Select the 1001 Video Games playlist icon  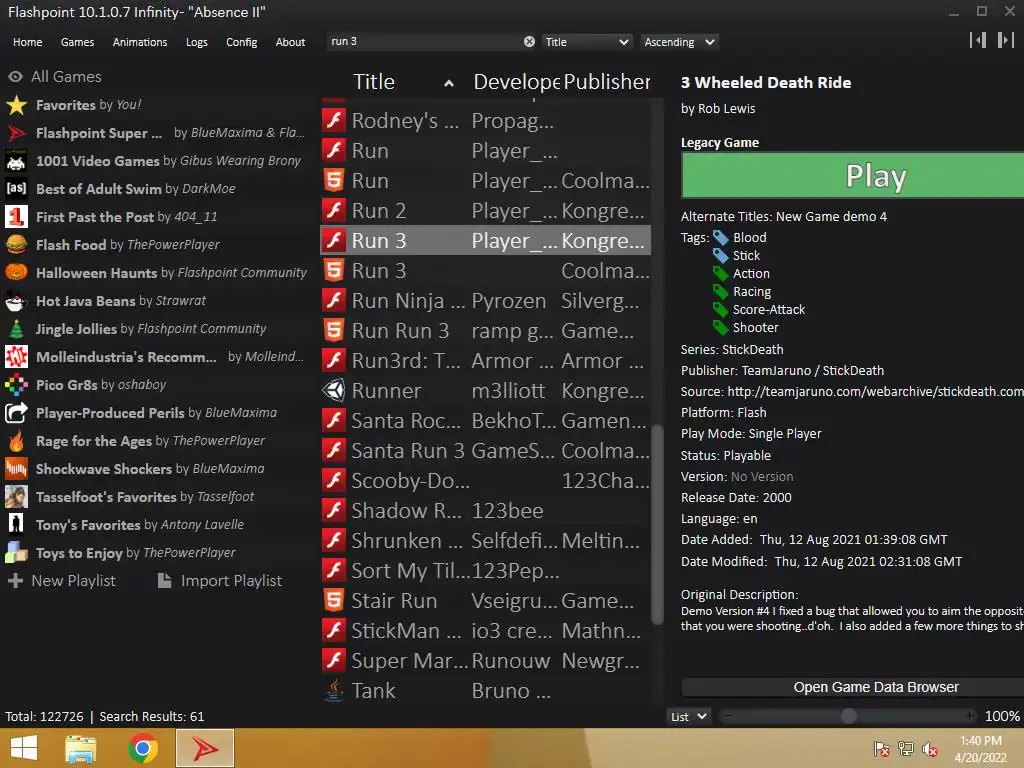pyautogui.click(x=16, y=161)
